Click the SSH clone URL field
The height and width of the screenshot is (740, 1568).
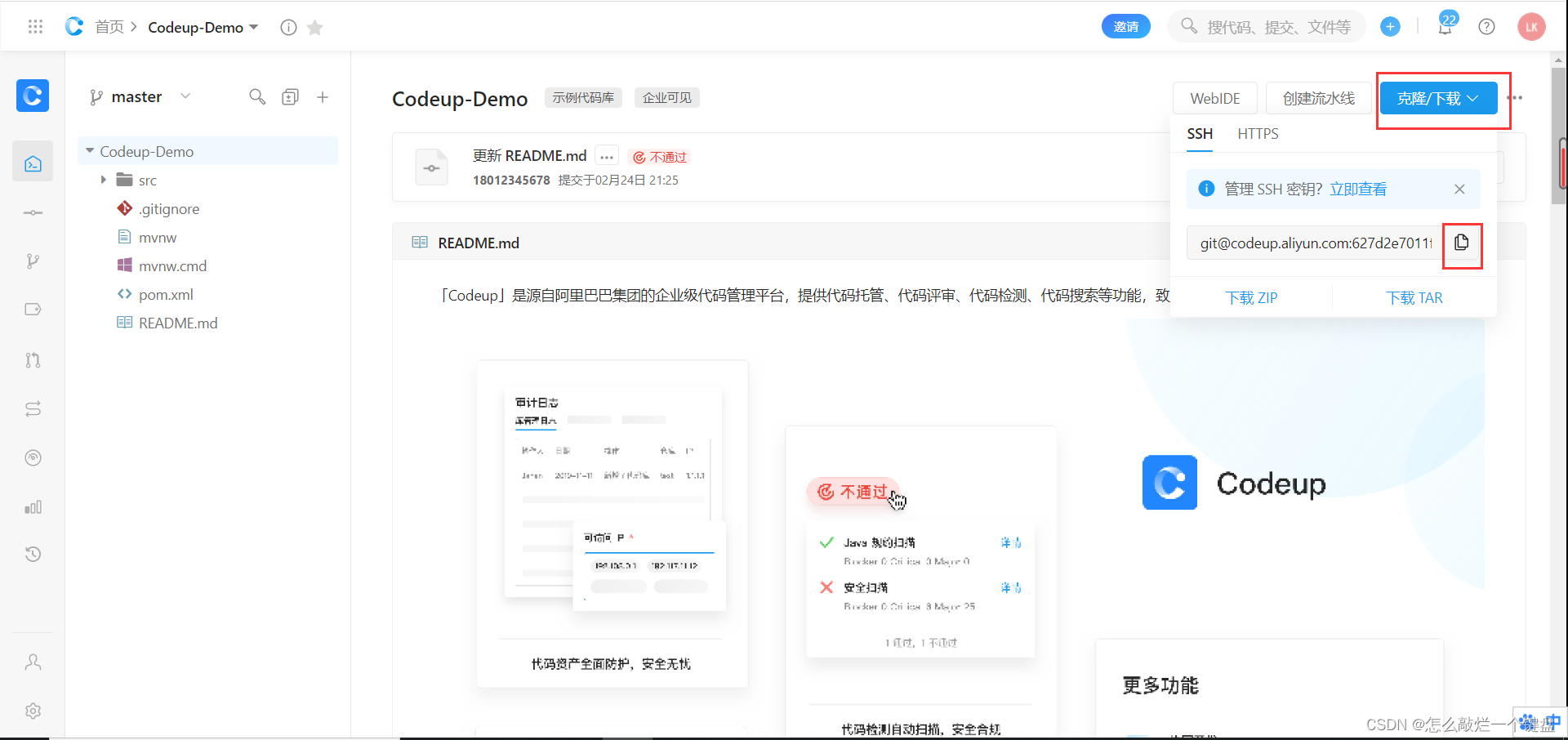[x=1315, y=243]
